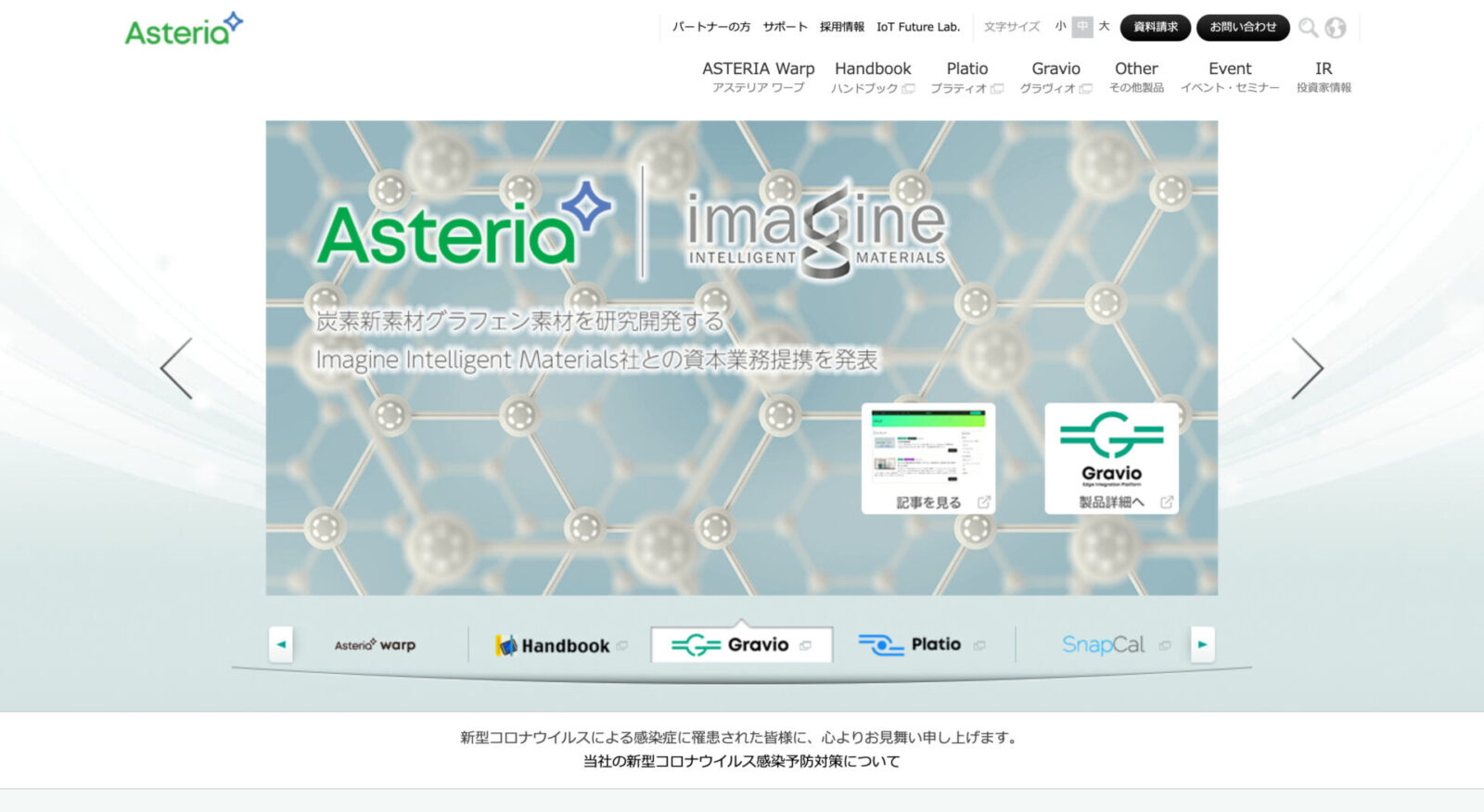Set font size to small (小)
Image resolution: width=1484 pixels, height=812 pixels.
(x=1060, y=27)
